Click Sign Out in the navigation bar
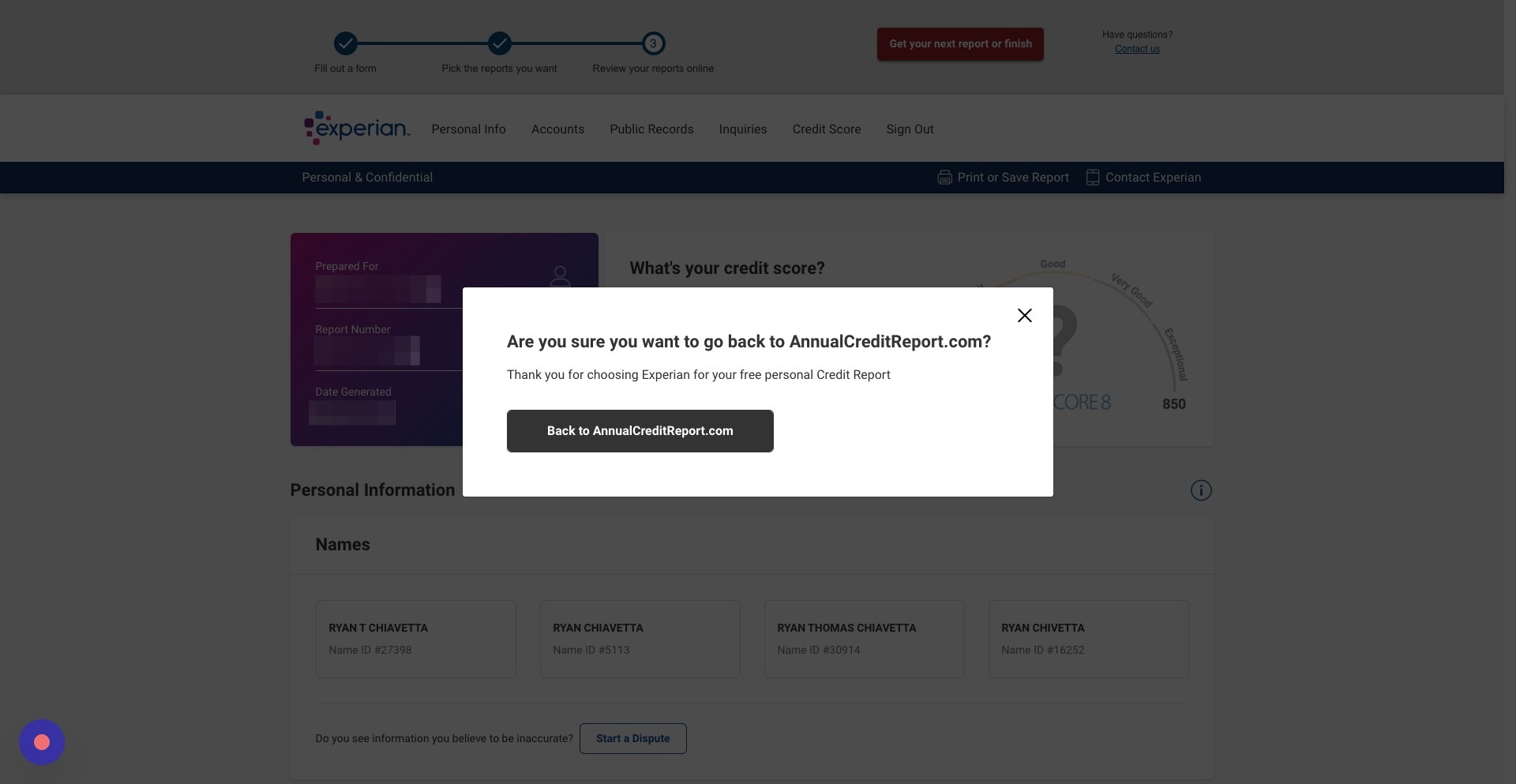Viewport: 1516px width, 784px height. (910, 129)
